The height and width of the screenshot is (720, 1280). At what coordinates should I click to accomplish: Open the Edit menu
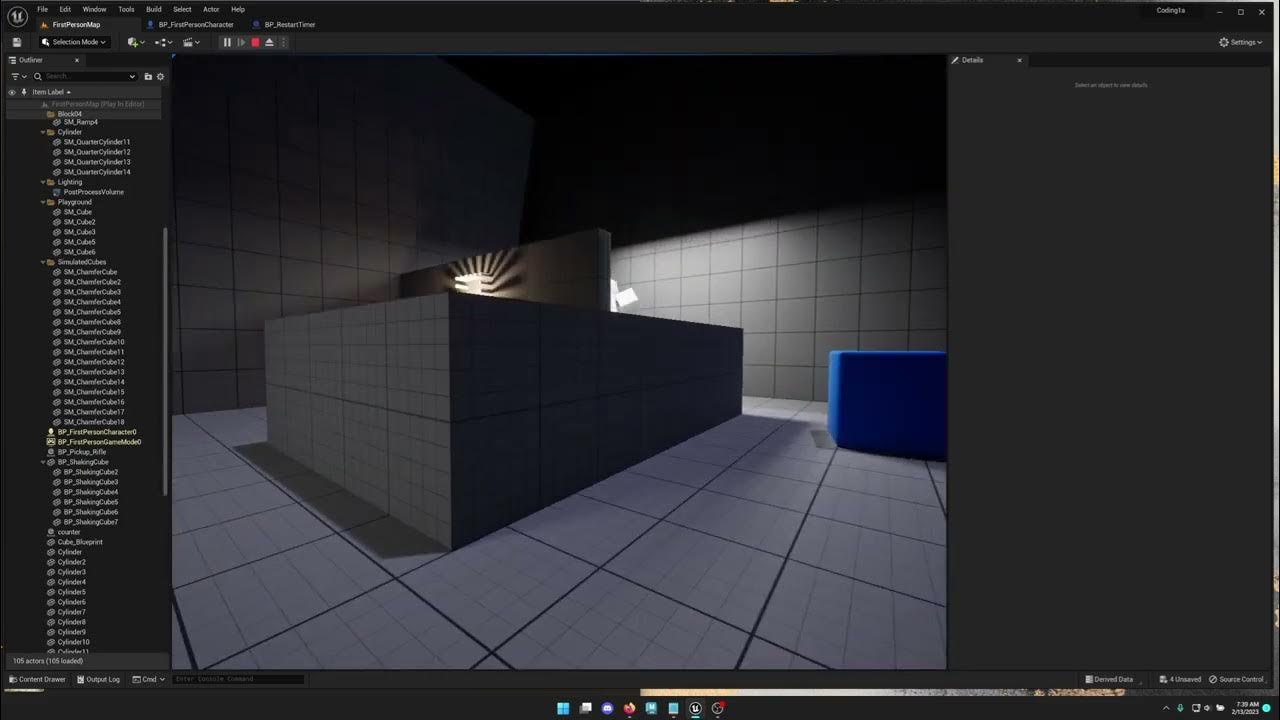coord(65,9)
